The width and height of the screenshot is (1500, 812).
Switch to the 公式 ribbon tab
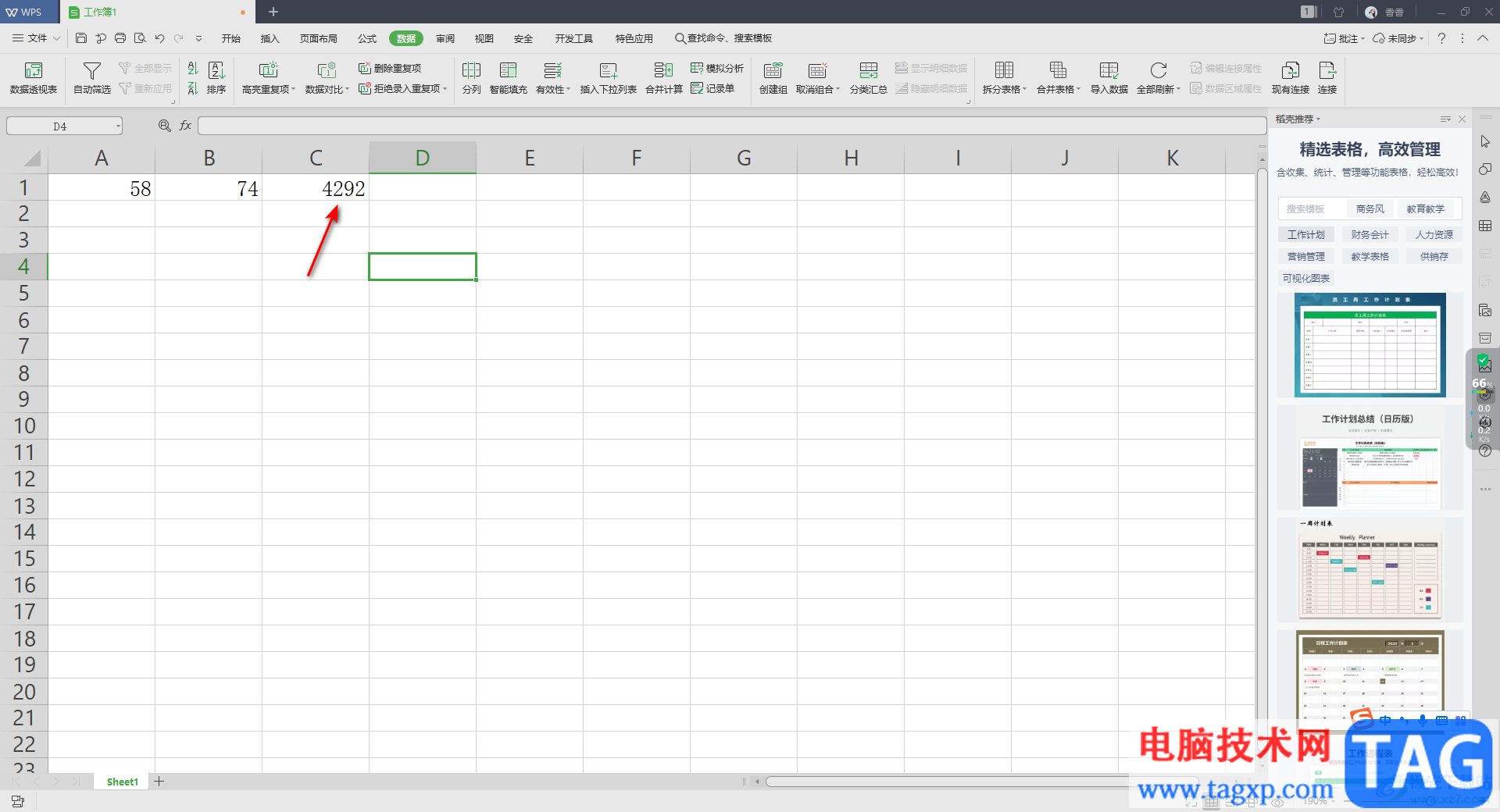click(x=367, y=38)
